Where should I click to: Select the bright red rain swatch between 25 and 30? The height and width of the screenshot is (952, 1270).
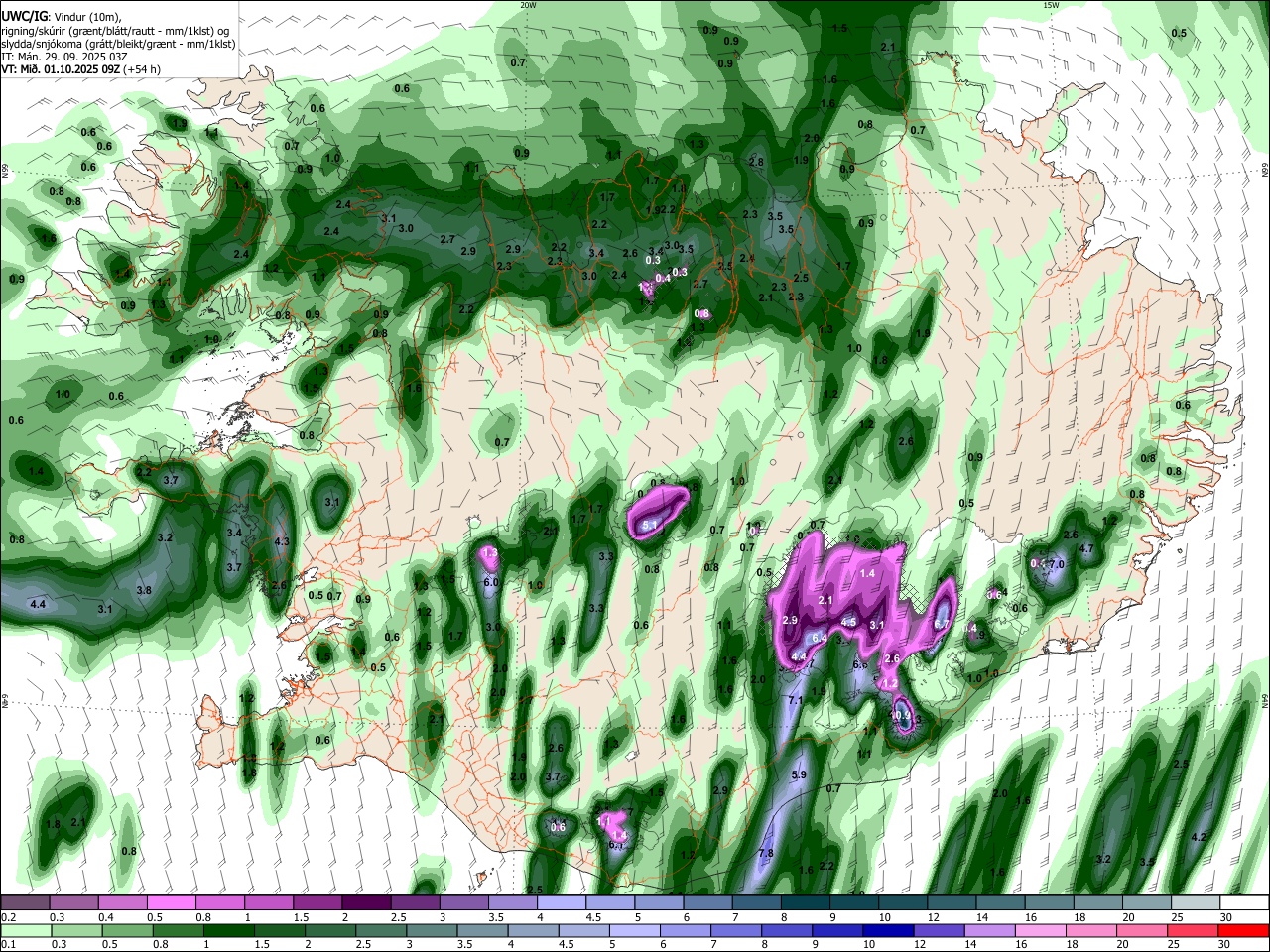pos(1192,930)
